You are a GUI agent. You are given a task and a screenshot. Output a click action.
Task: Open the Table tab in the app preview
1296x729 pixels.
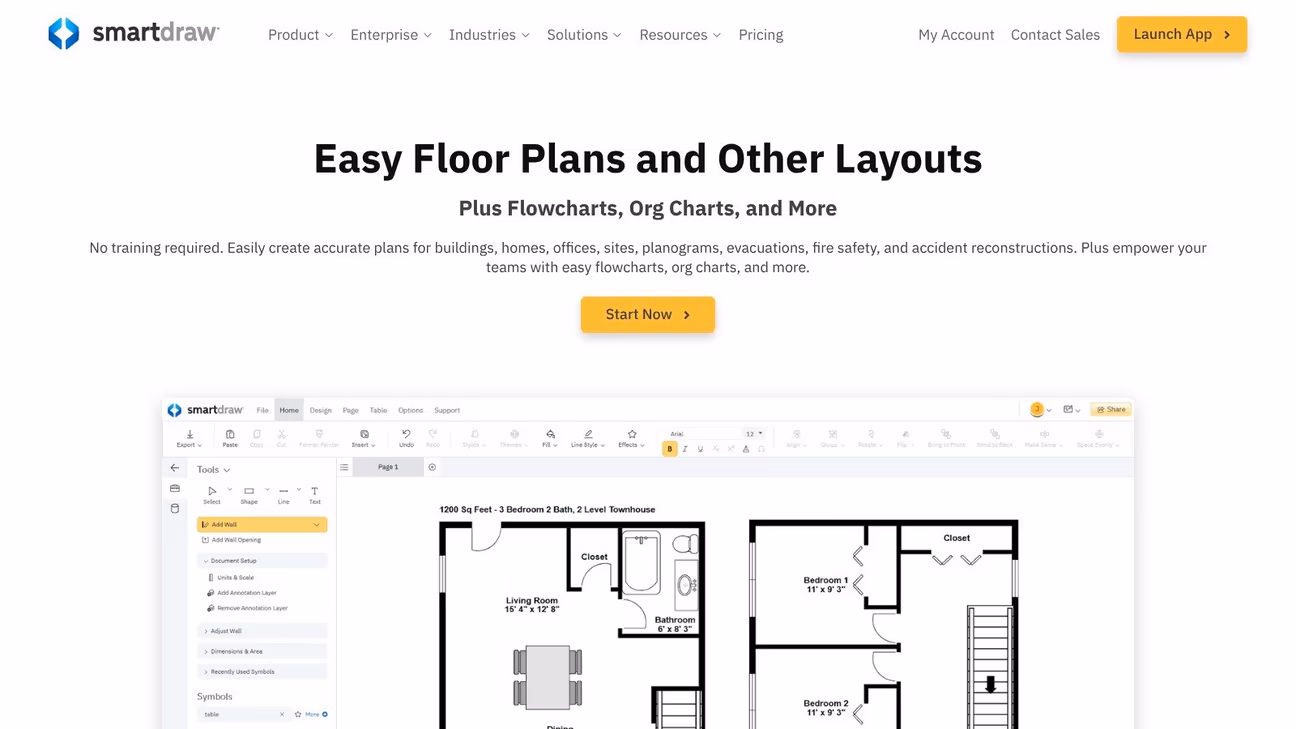pos(378,410)
